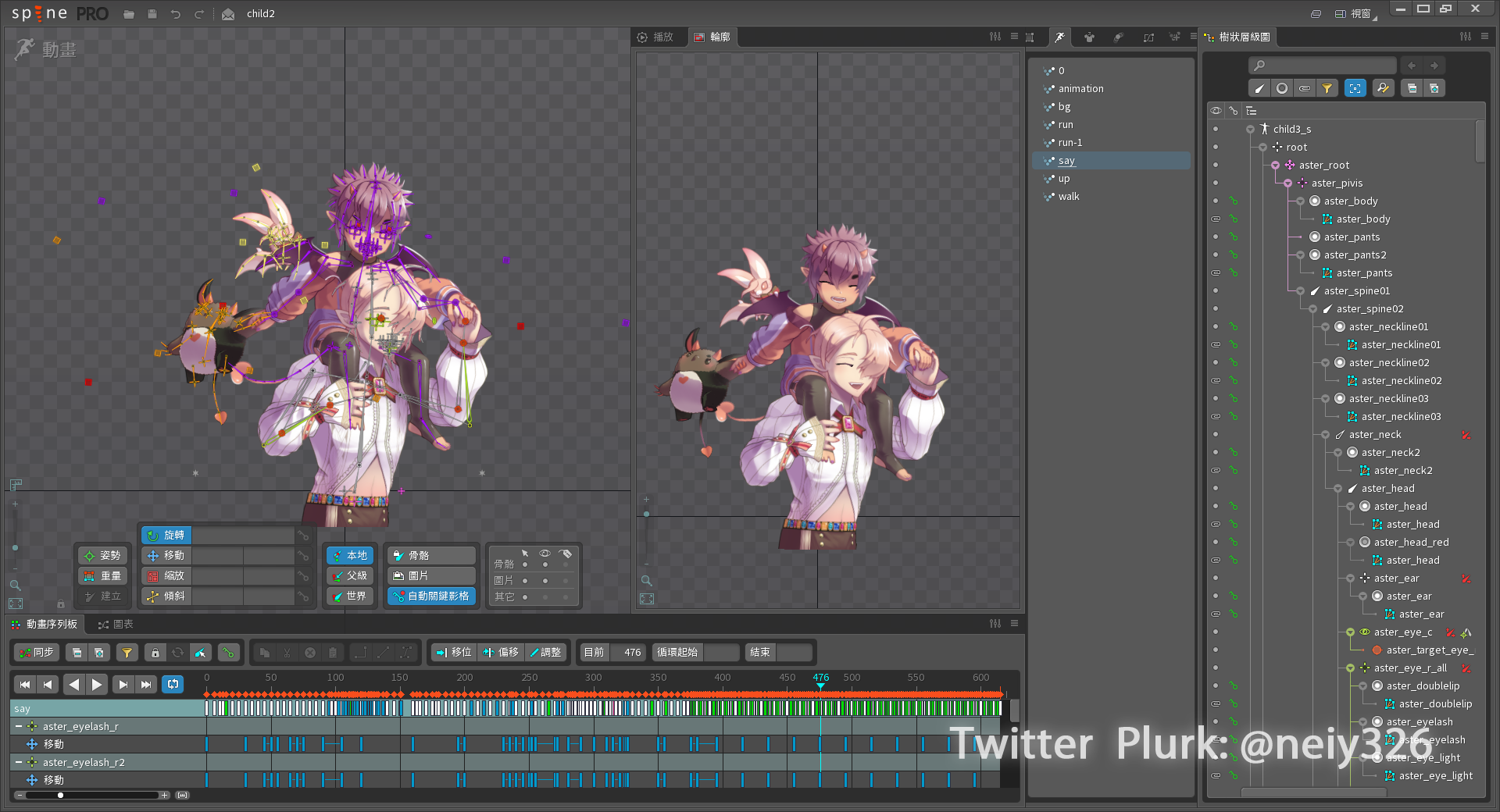This screenshot has width=1500, height=812.
Task: Click dopesheet zoom slider
Action: (x=92, y=796)
